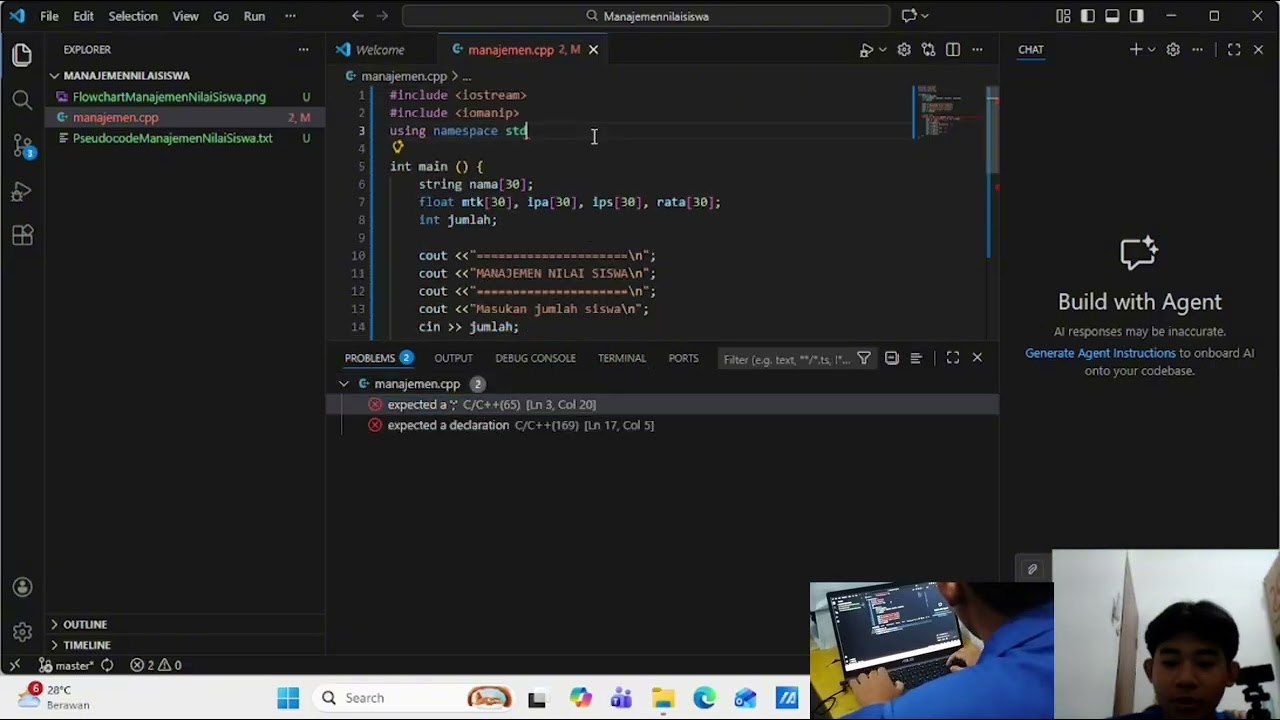Viewport: 1280px width, 720px height.
Task: Switch to the OUTPUT panel tab
Action: pos(453,358)
